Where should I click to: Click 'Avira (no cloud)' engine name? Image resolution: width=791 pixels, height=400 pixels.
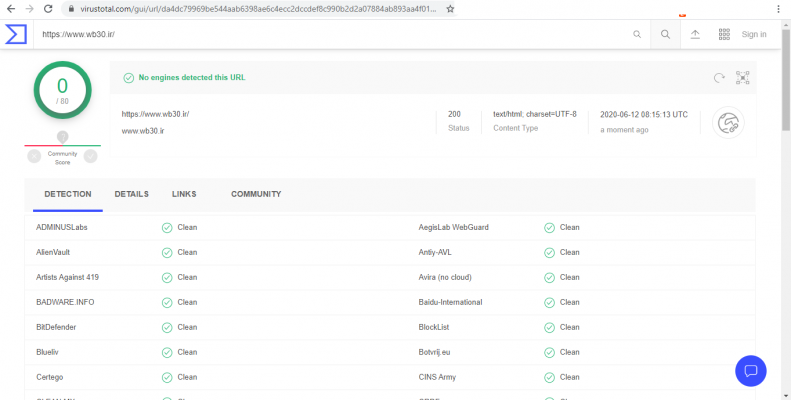coord(445,277)
